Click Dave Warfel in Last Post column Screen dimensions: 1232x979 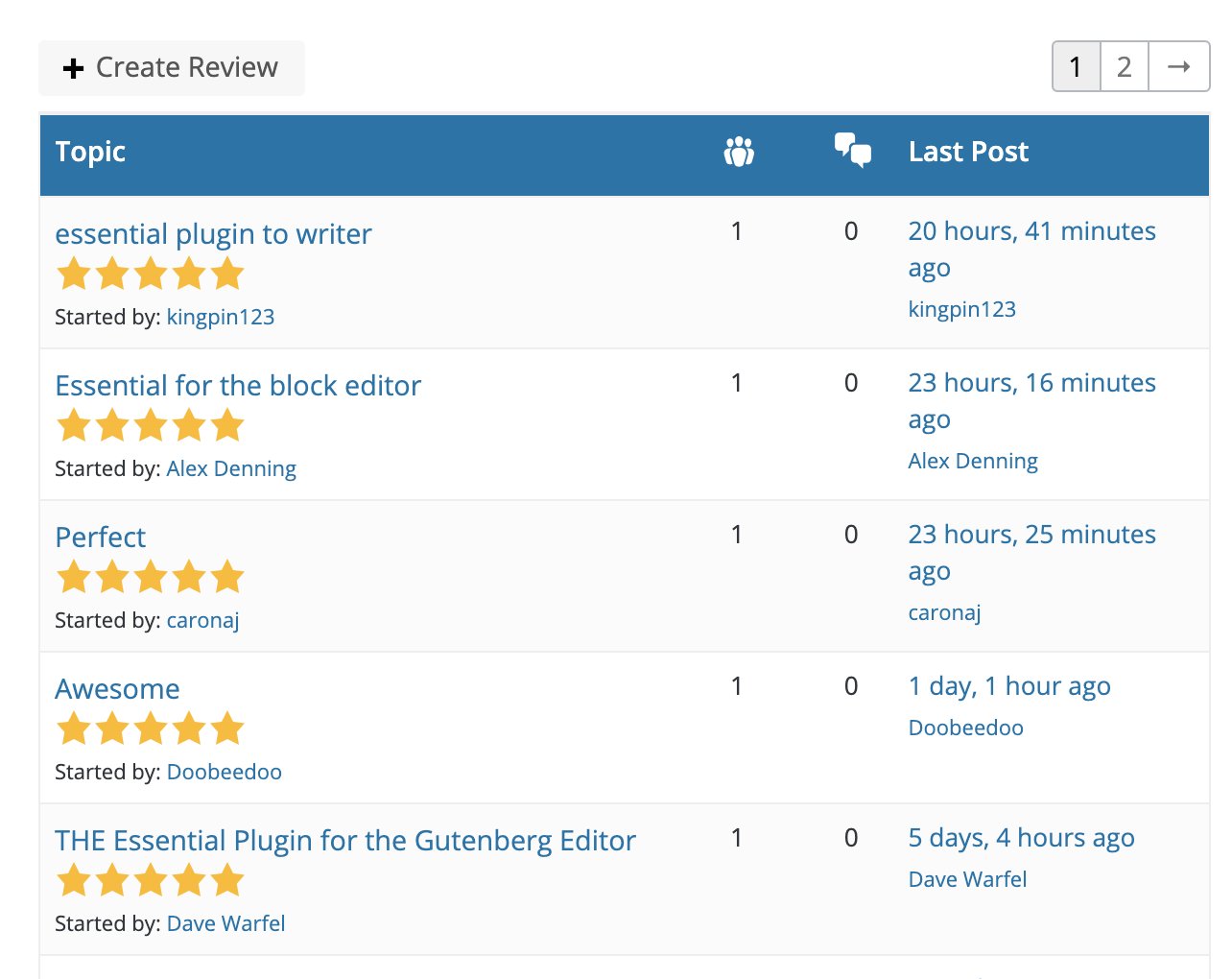(x=967, y=879)
